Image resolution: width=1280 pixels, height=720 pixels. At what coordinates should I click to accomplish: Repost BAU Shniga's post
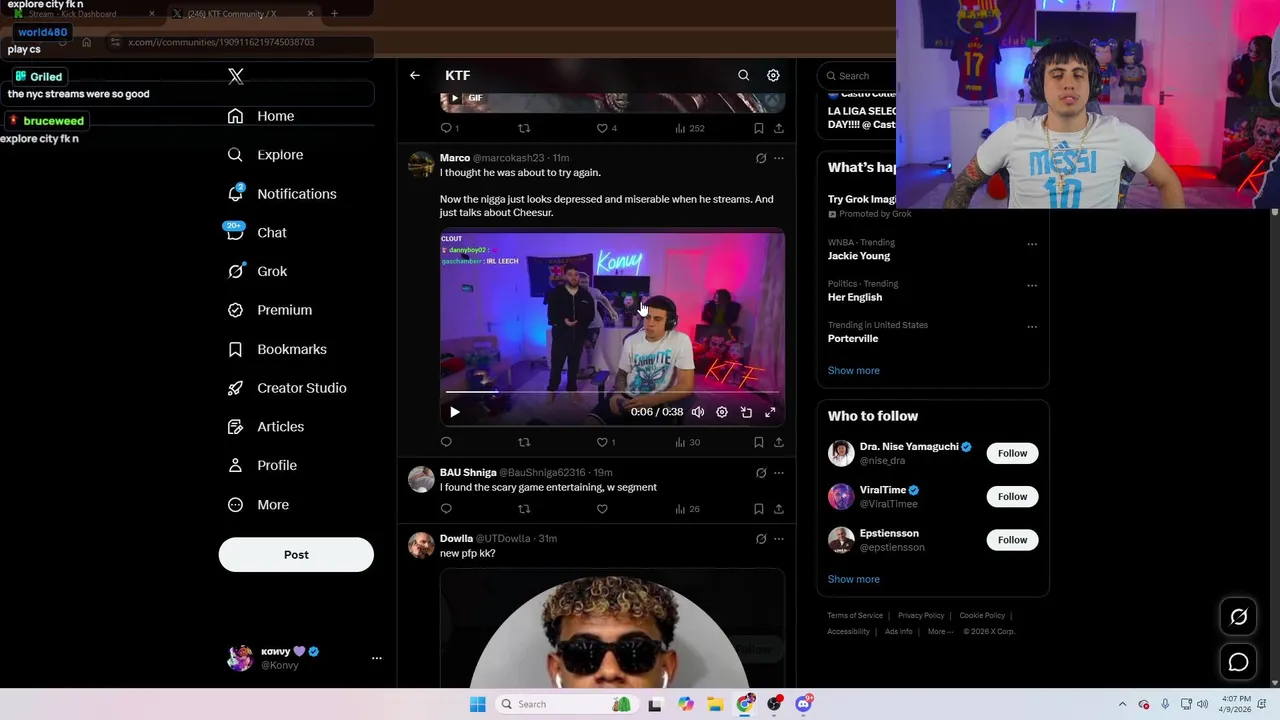coord(524,509)
